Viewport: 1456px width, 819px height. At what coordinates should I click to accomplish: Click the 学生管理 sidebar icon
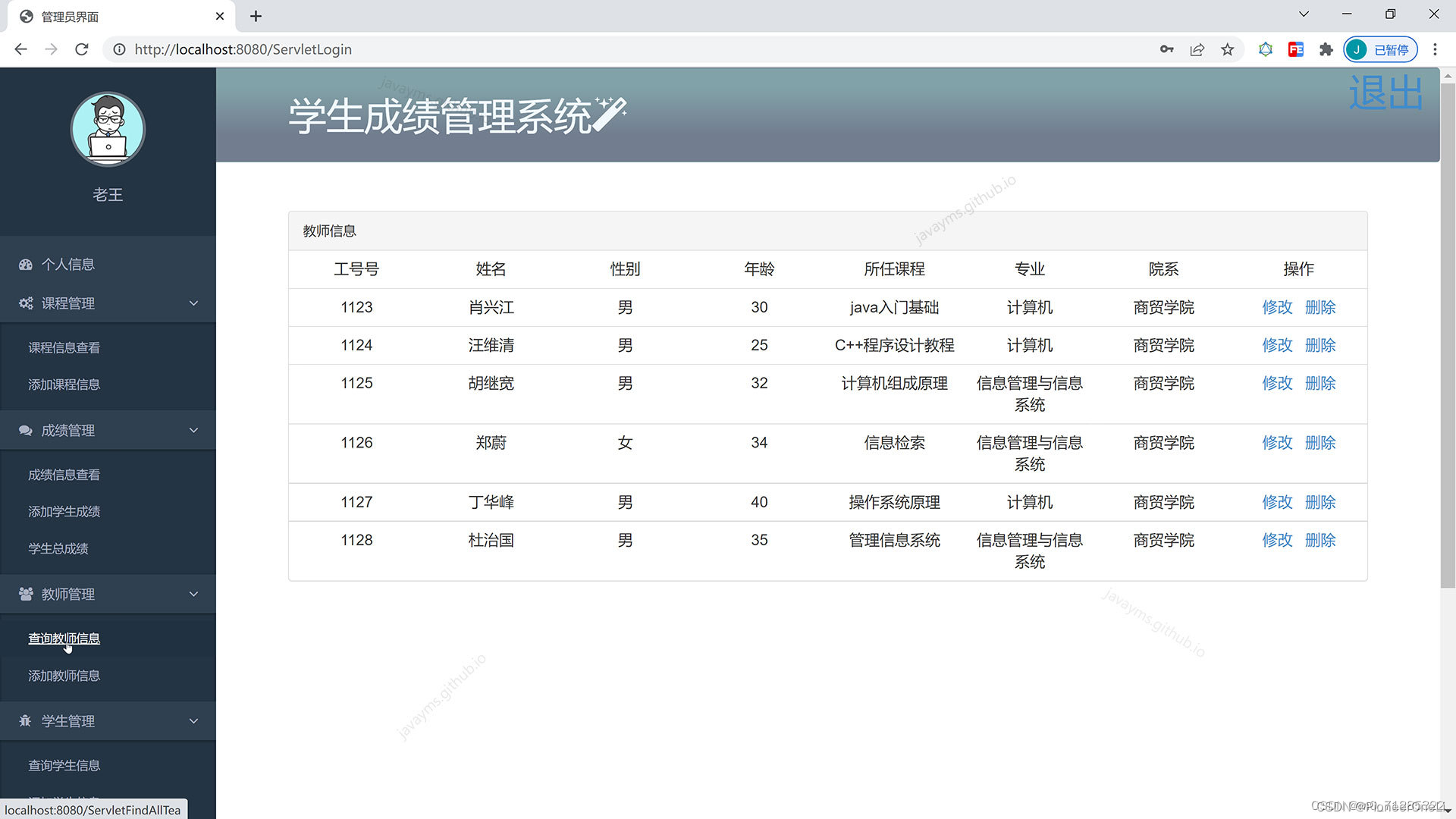(x=24, y=720)
